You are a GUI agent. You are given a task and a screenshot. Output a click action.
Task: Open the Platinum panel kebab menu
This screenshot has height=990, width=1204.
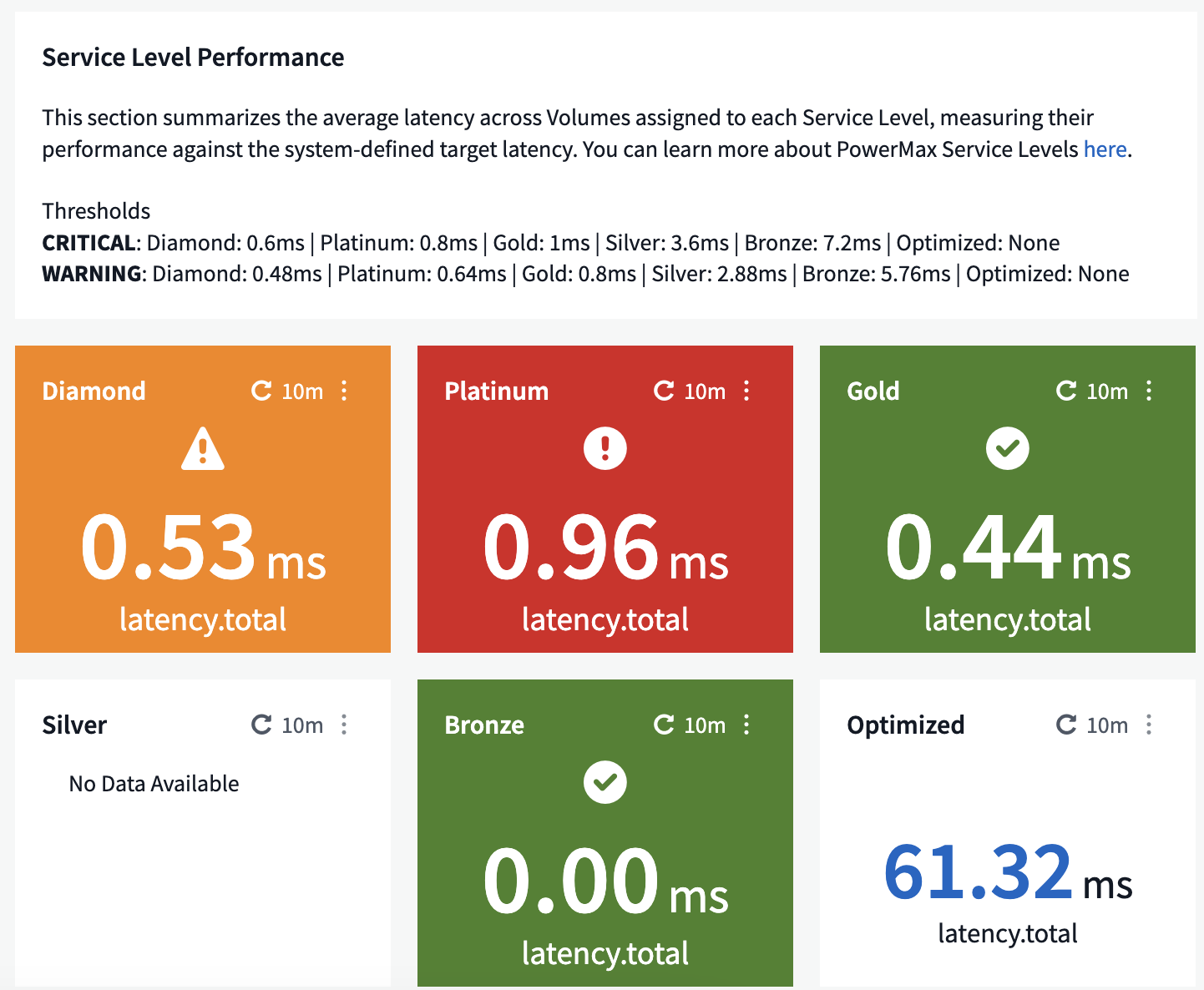pos(746,391)
